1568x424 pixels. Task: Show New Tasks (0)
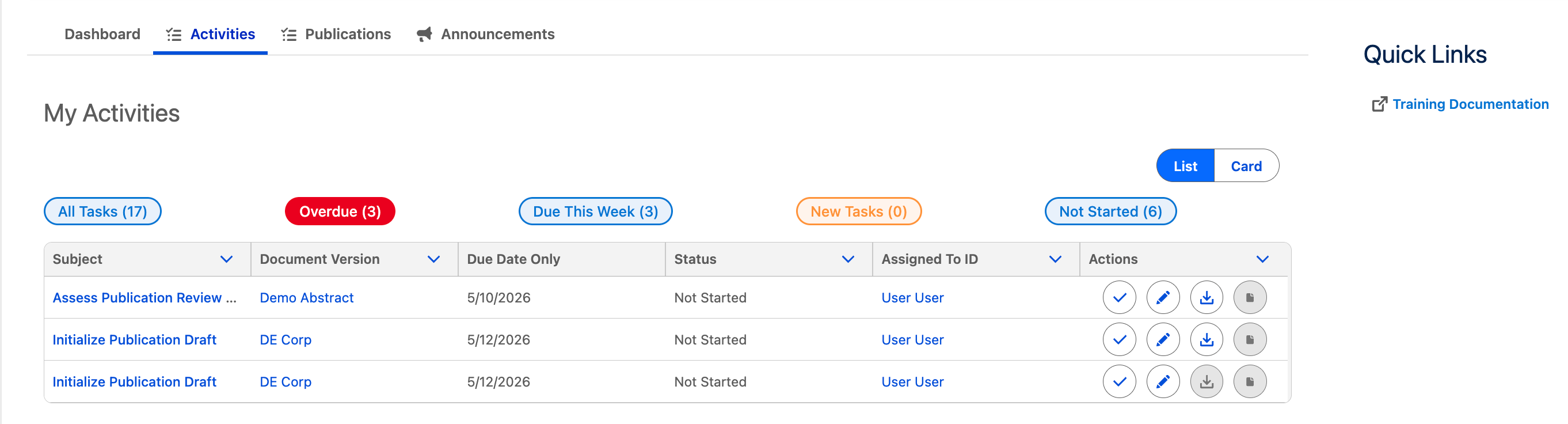point(858,211)
